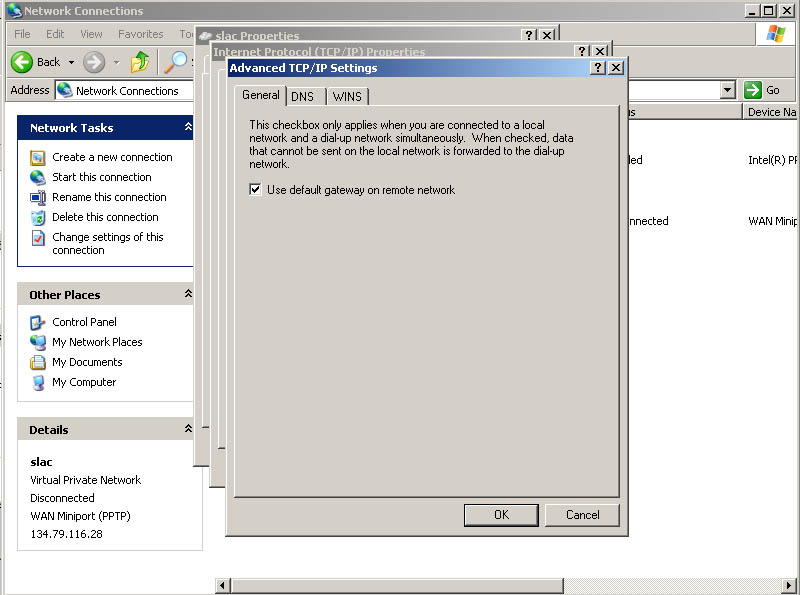Click the Back button label
The image size is (800, 595).
(x=48, y=62)
